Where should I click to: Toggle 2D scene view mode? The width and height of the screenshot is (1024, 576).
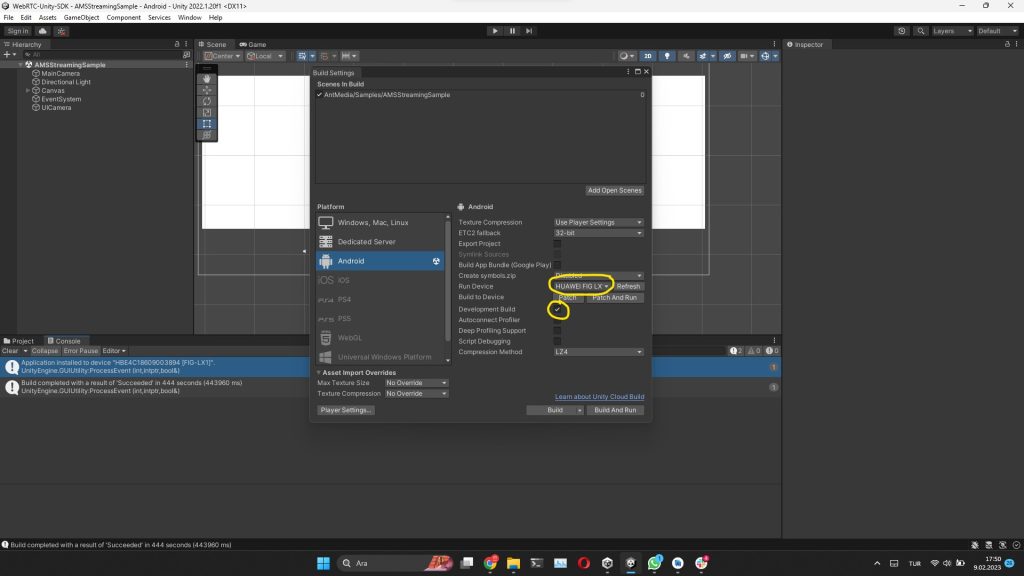tap(647, 56)
